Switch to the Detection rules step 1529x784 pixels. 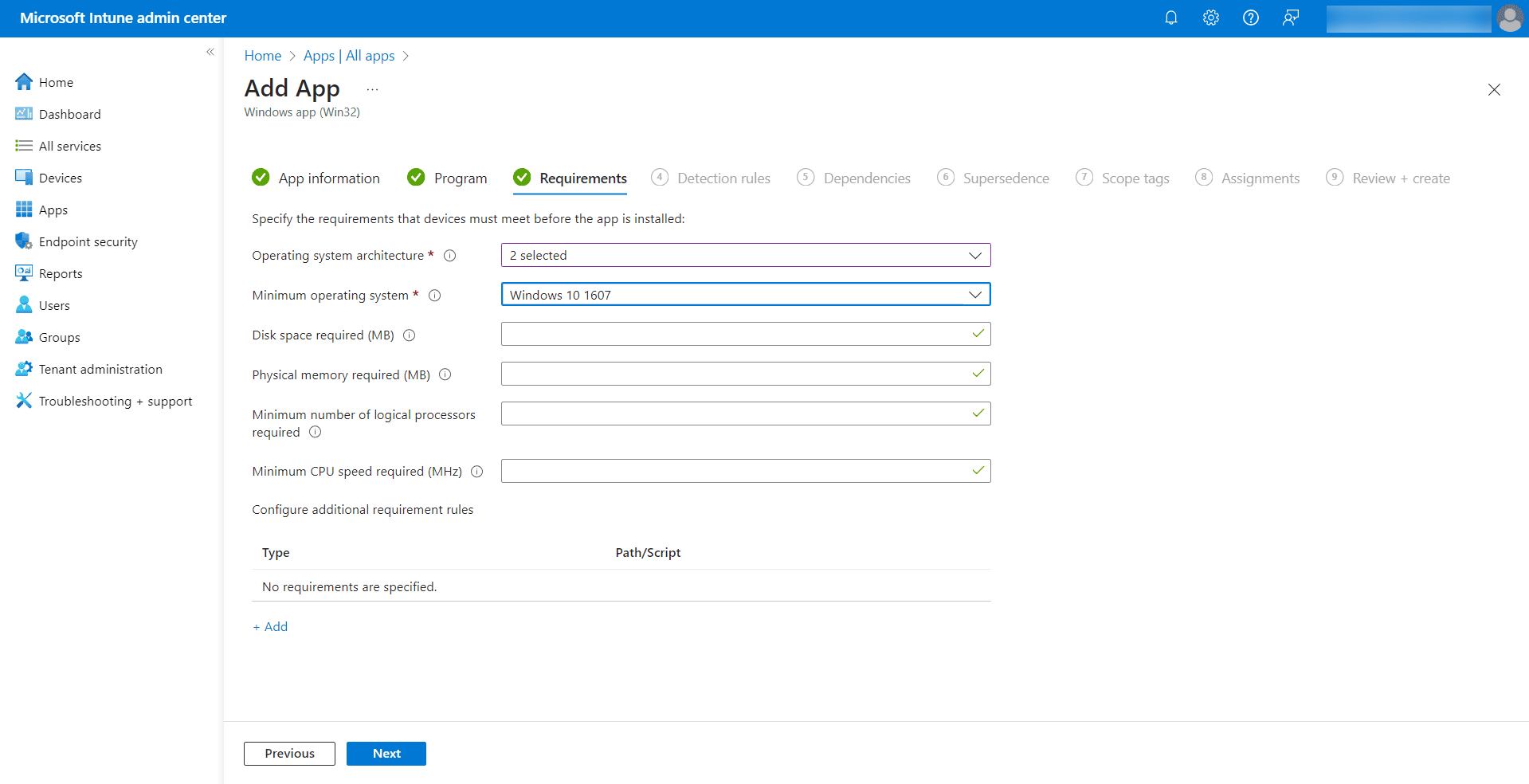click(723, 178)
